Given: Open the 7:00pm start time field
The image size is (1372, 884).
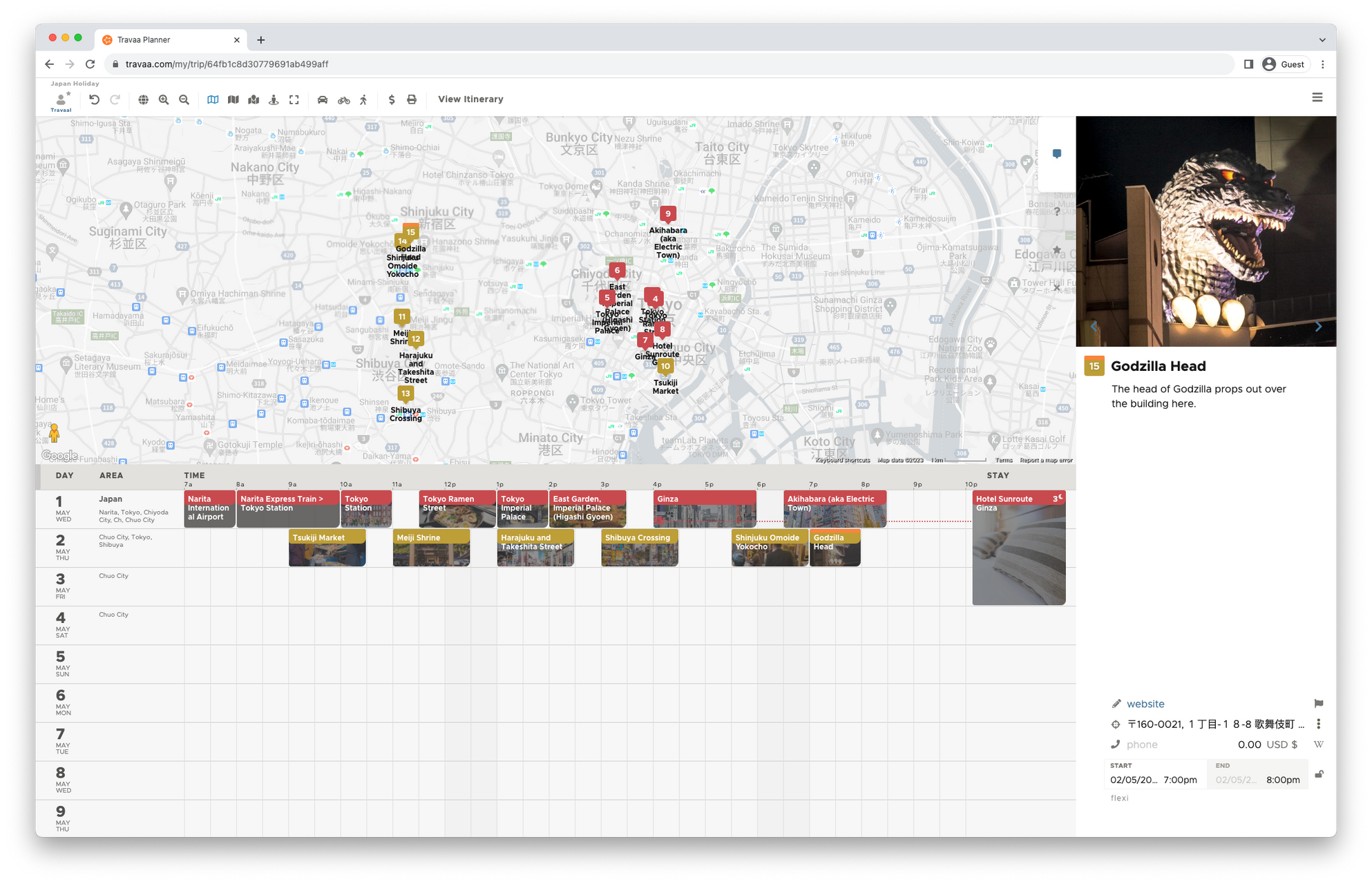Looking at the screenshot, I should 1180,780.
